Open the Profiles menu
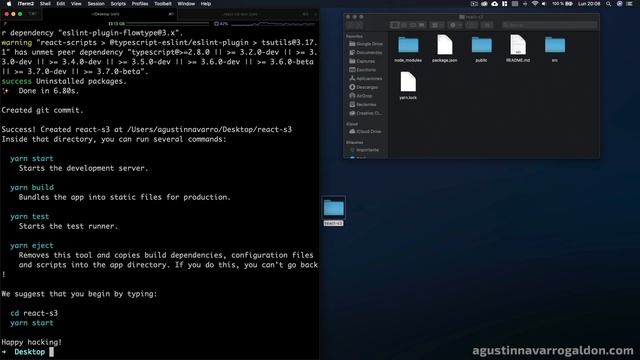Viewport: 640px width, 360px height. [140, 4]
